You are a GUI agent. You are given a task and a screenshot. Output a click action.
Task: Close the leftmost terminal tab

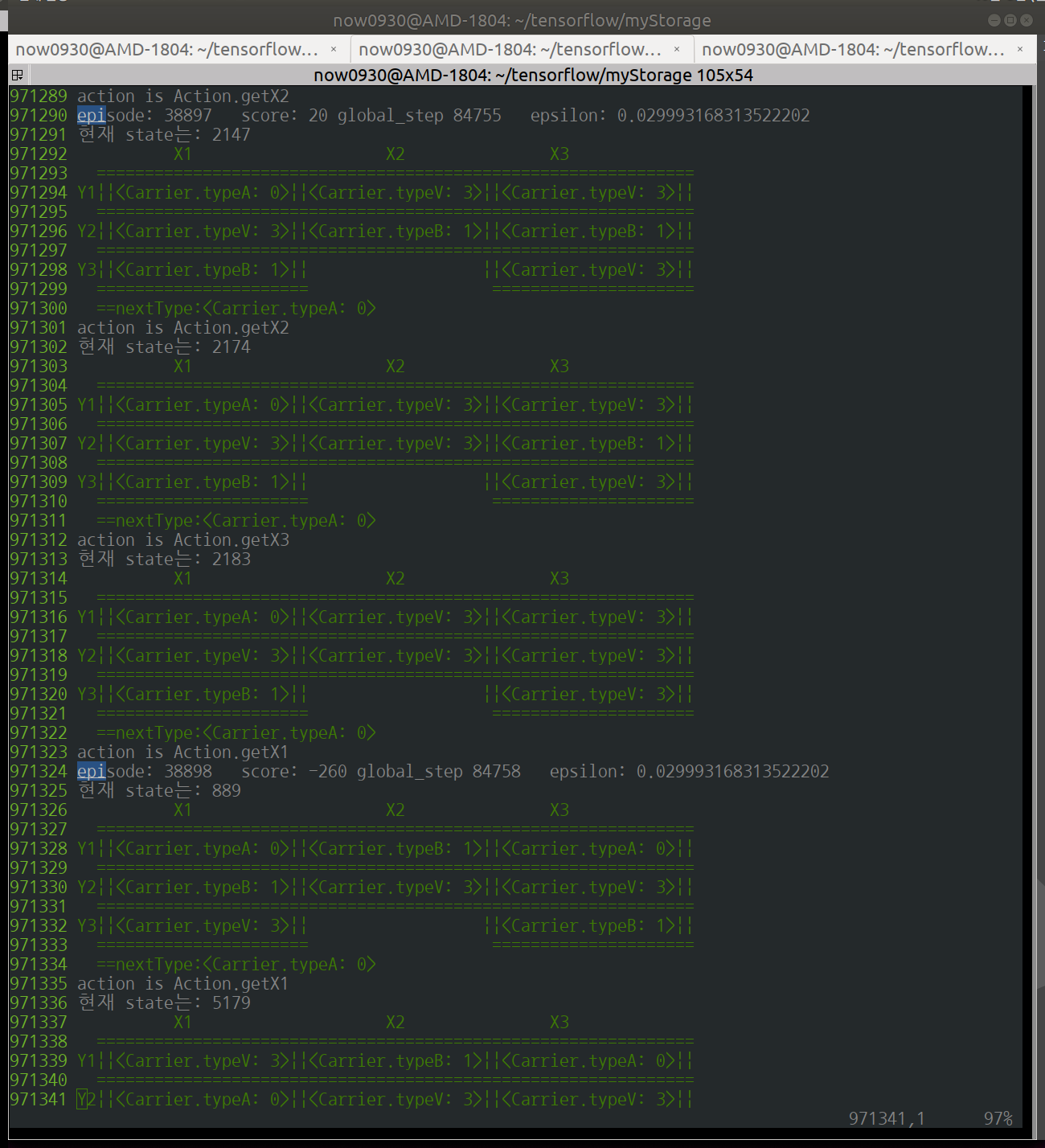pos(334,50)
